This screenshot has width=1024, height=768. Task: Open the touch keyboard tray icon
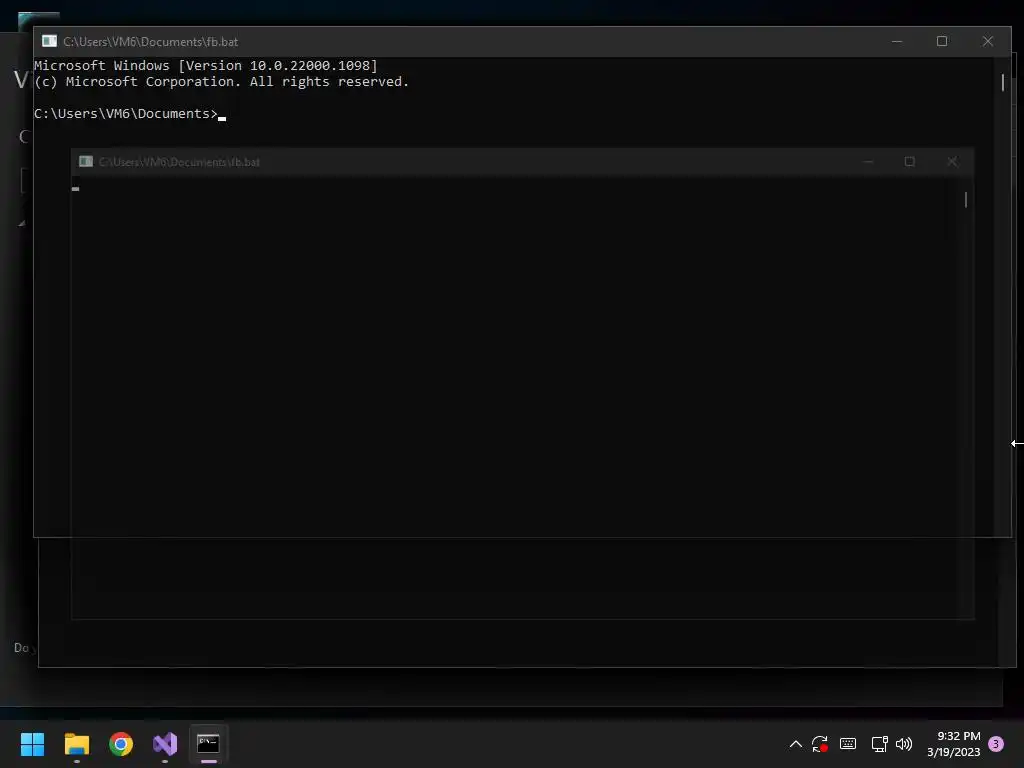tap(848, 744)
